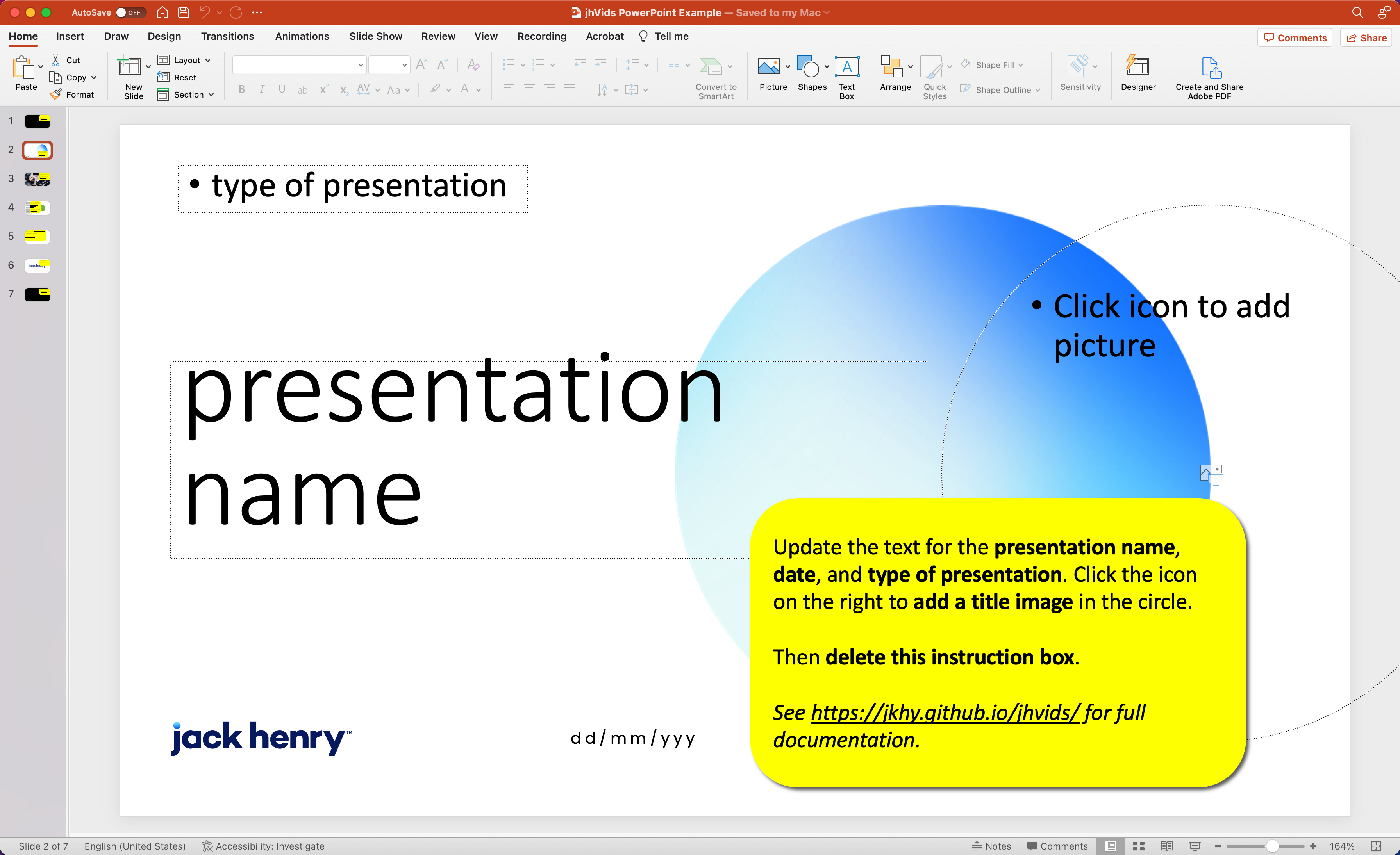
Task: Open the Slide Show tab
Action: tap(375, 36)
